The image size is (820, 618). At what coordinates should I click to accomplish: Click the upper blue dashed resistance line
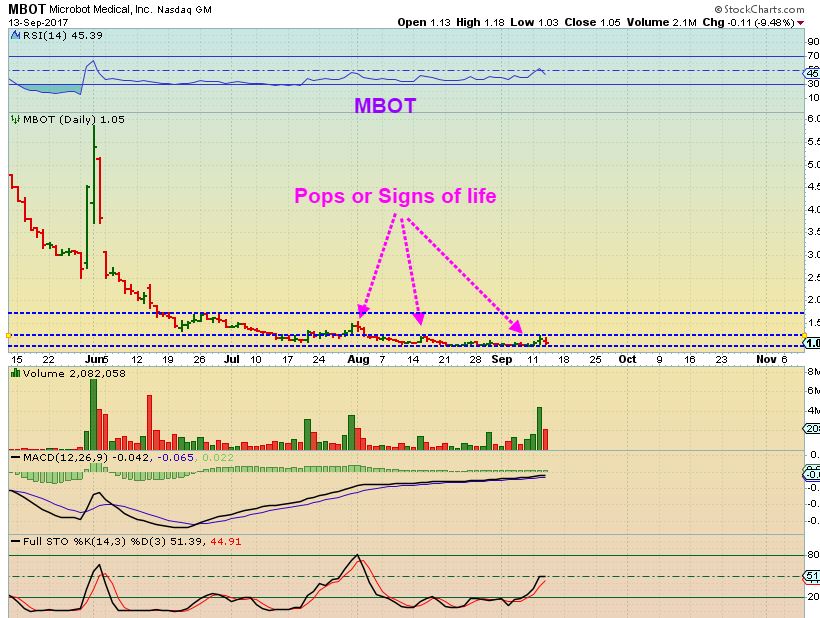click(406, 313)
